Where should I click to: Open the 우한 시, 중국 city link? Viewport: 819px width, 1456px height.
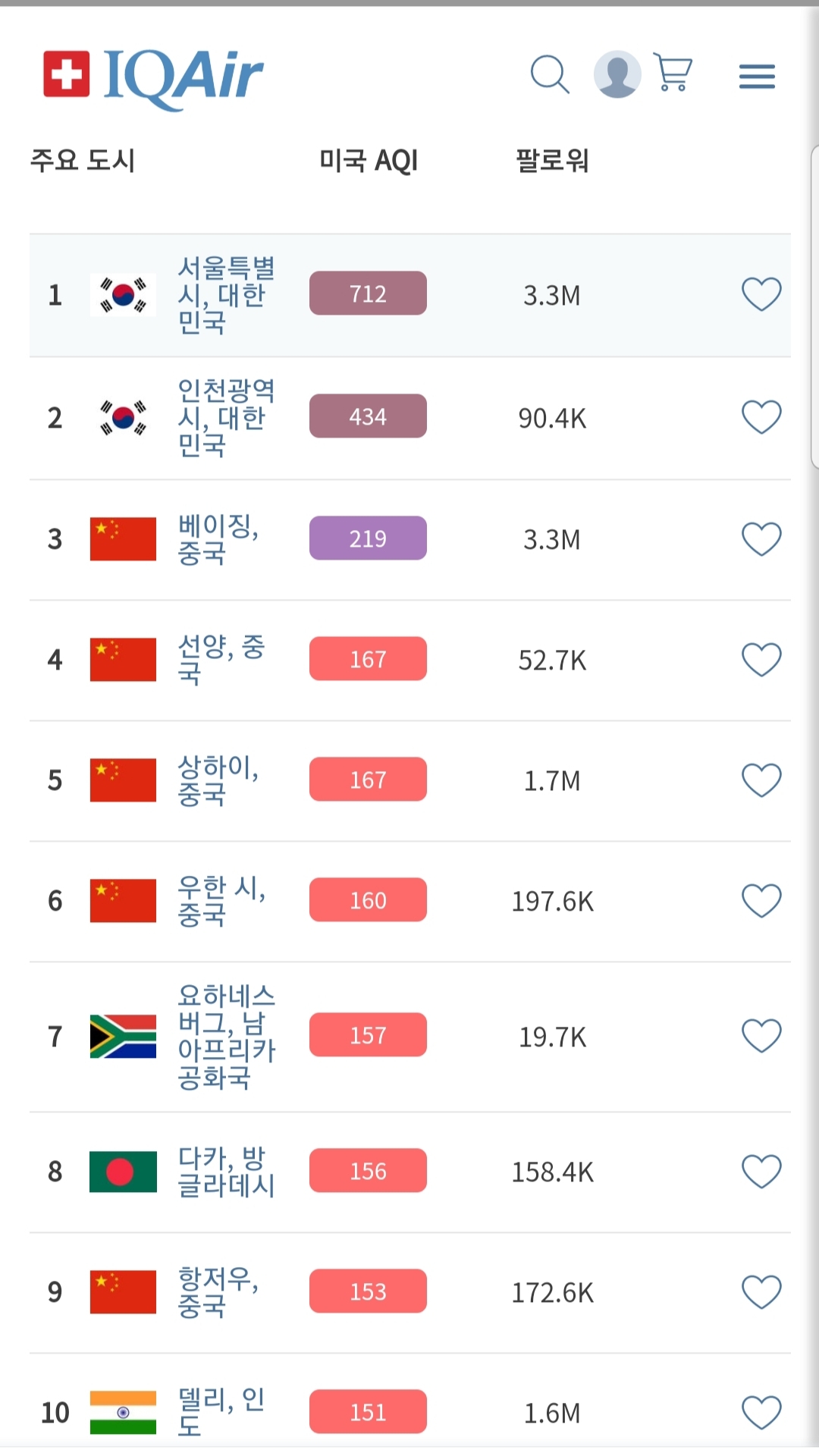(221, 901)
